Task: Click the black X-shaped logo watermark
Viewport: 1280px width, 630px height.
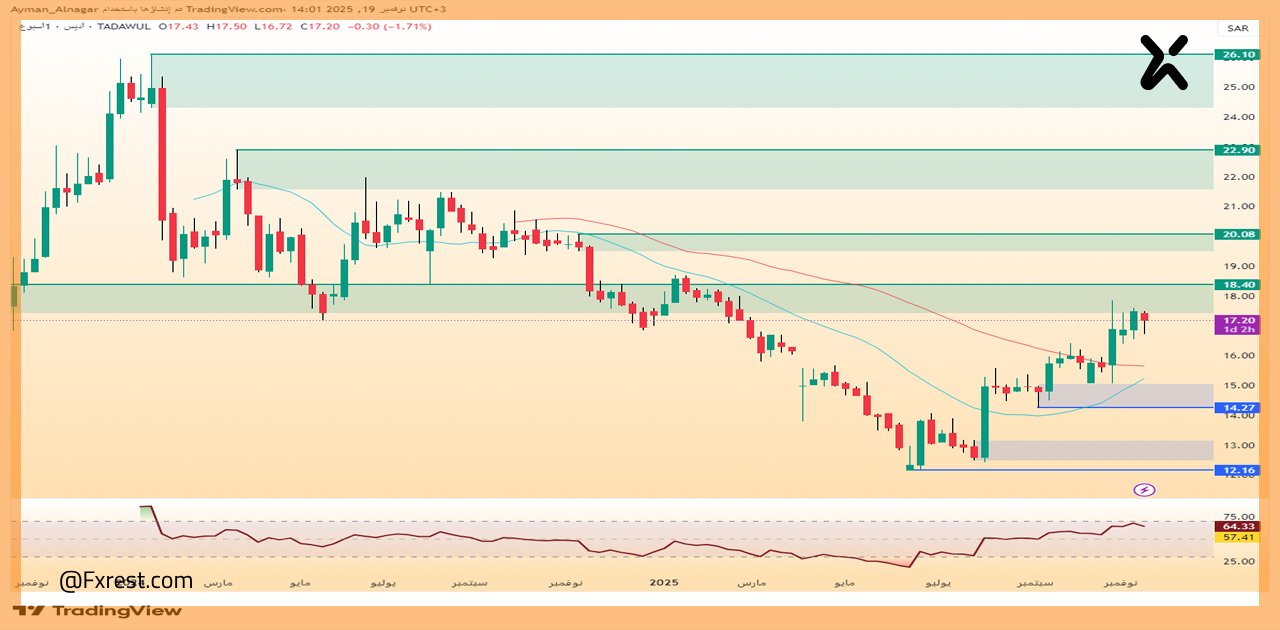Action: [1164, 62]
